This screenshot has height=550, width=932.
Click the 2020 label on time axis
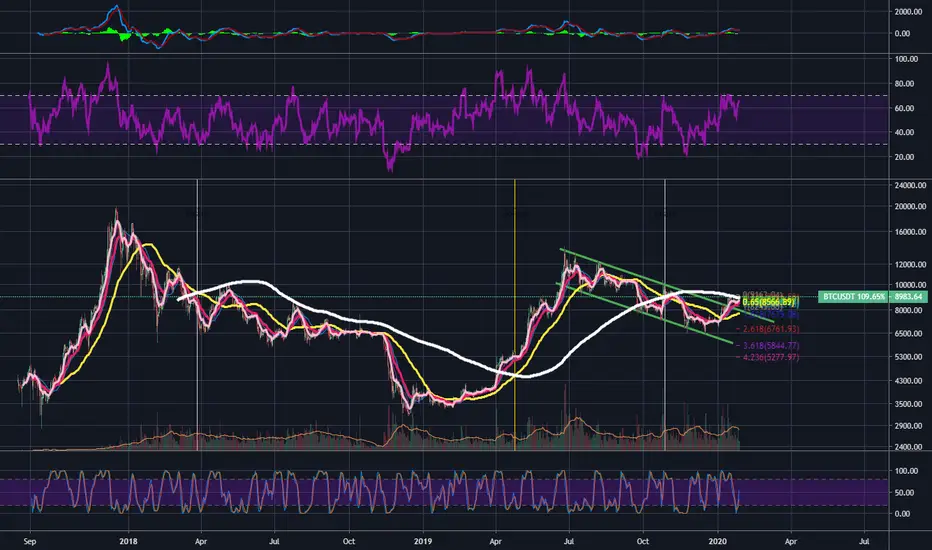(717, 542)
